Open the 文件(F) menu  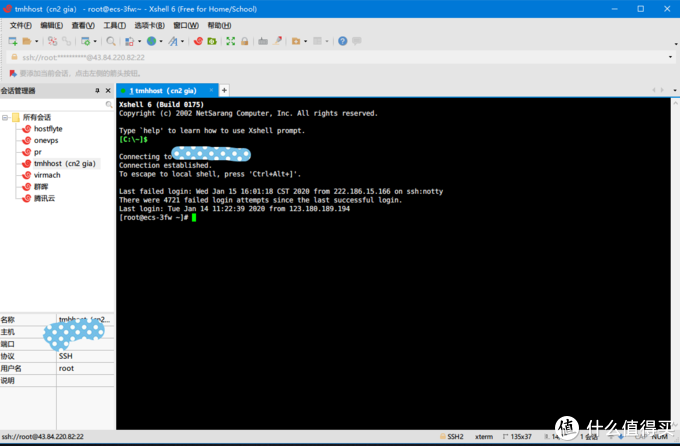click(20, 25)
